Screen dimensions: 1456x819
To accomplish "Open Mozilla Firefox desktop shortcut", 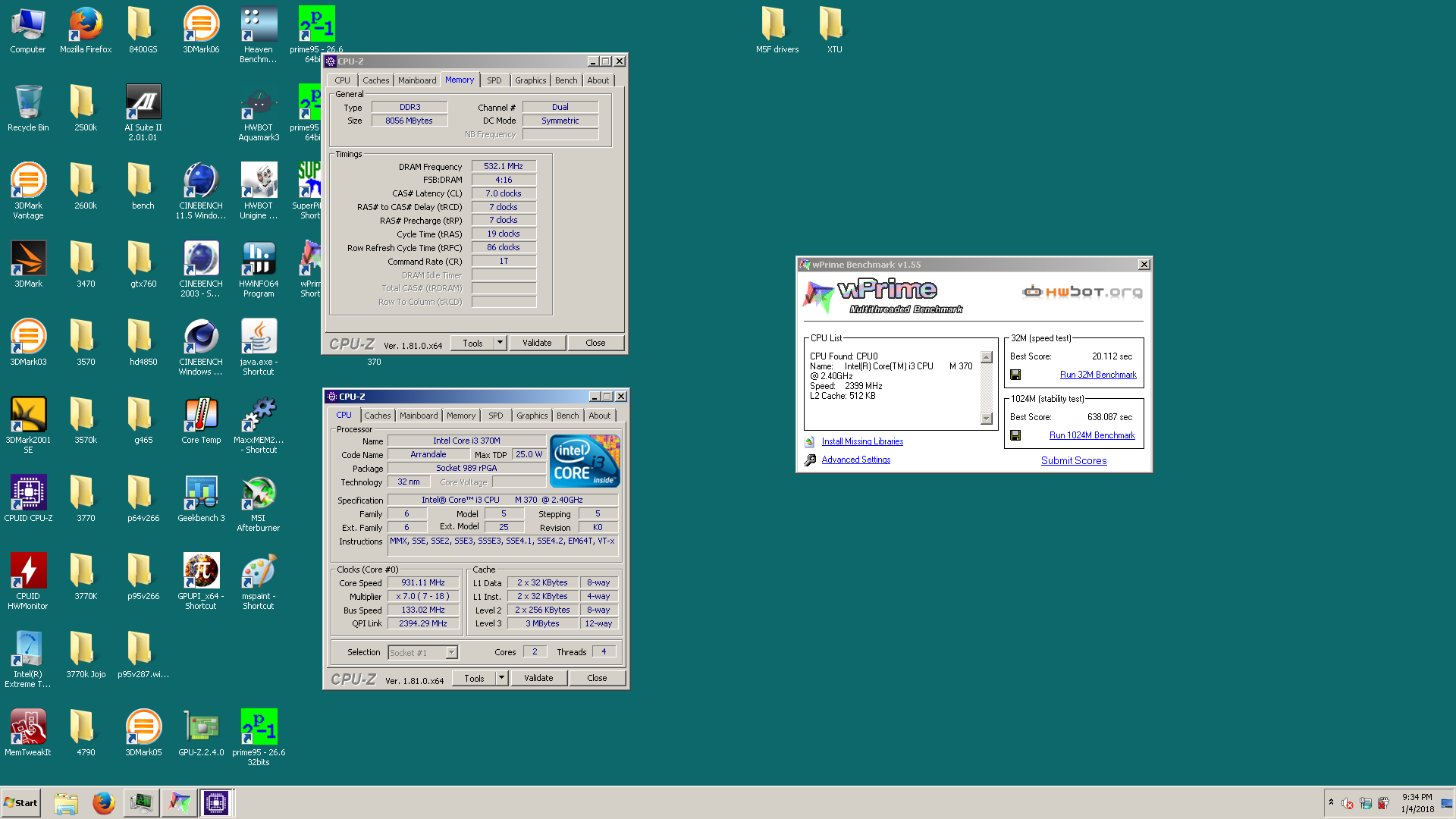I will pyautogui.click(x=86, y=30).
